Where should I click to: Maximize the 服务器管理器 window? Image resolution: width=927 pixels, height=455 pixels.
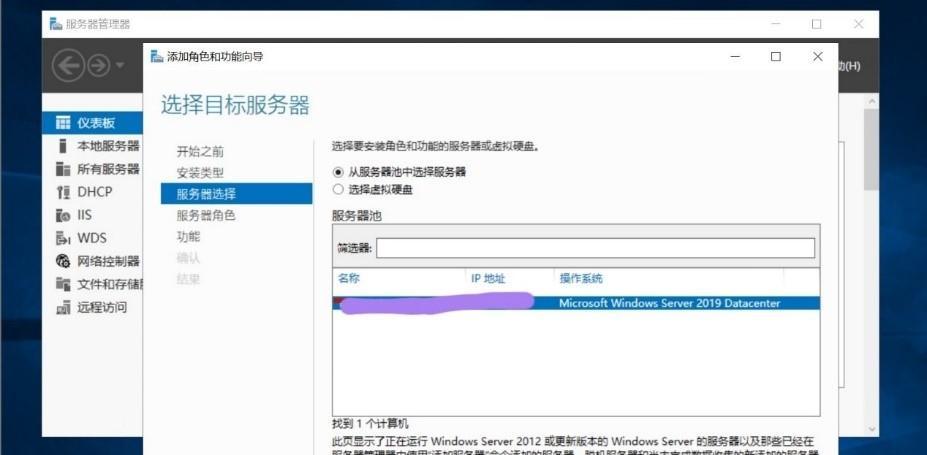(816, 24)
